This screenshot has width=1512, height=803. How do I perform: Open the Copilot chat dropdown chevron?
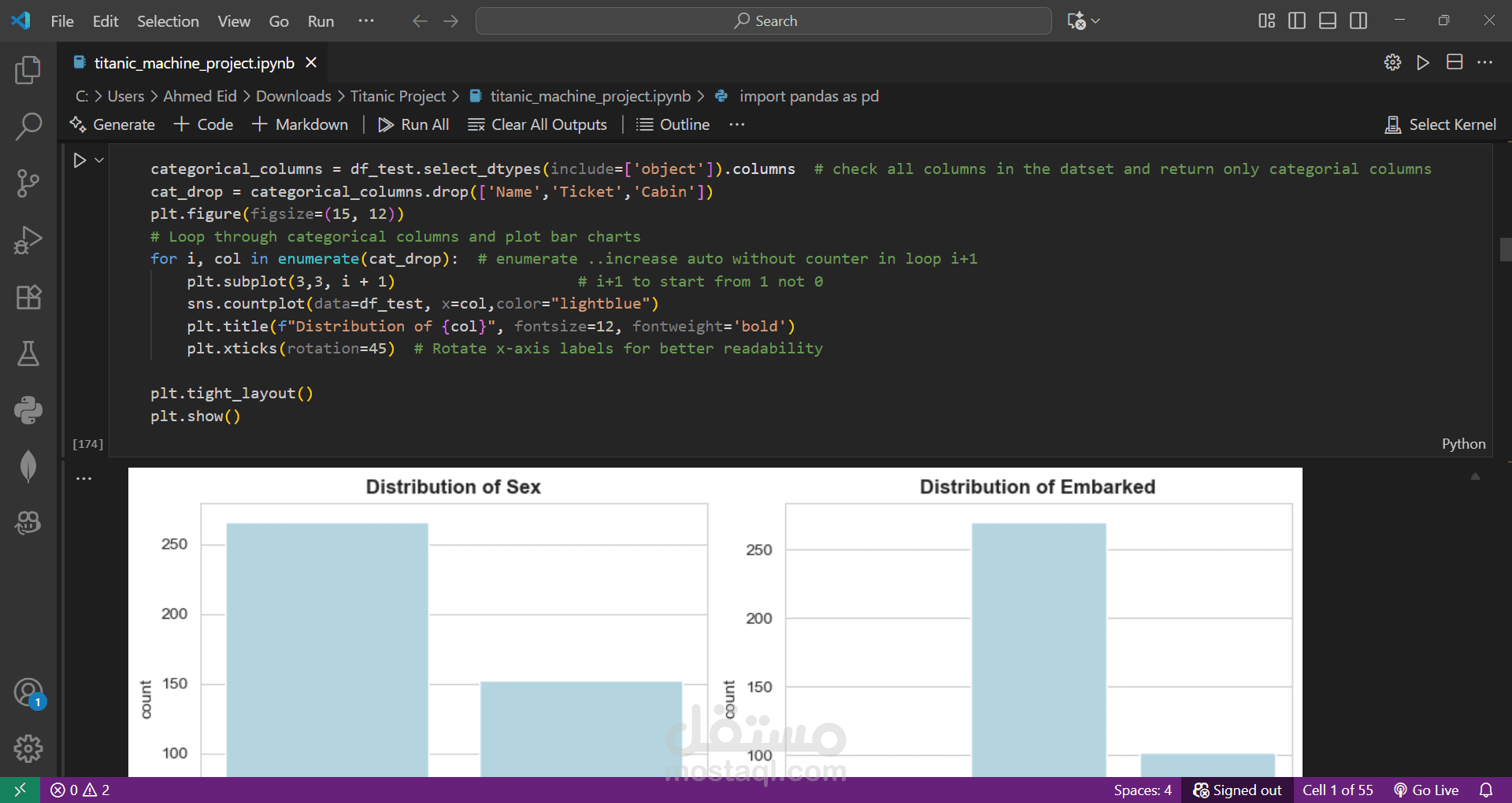tap(1095, 21)
